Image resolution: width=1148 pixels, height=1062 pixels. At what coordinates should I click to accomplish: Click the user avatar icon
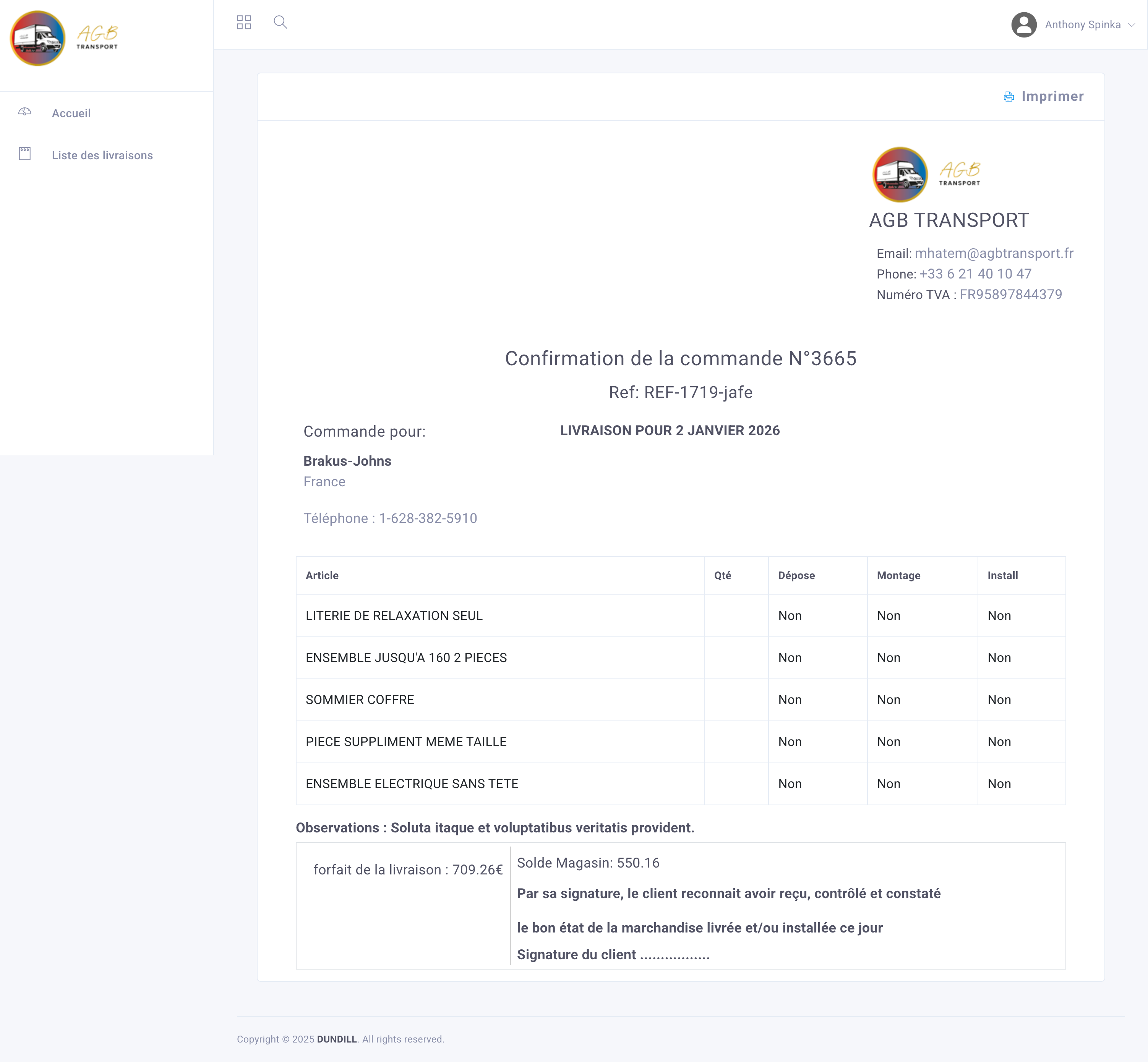point(1023,25)
